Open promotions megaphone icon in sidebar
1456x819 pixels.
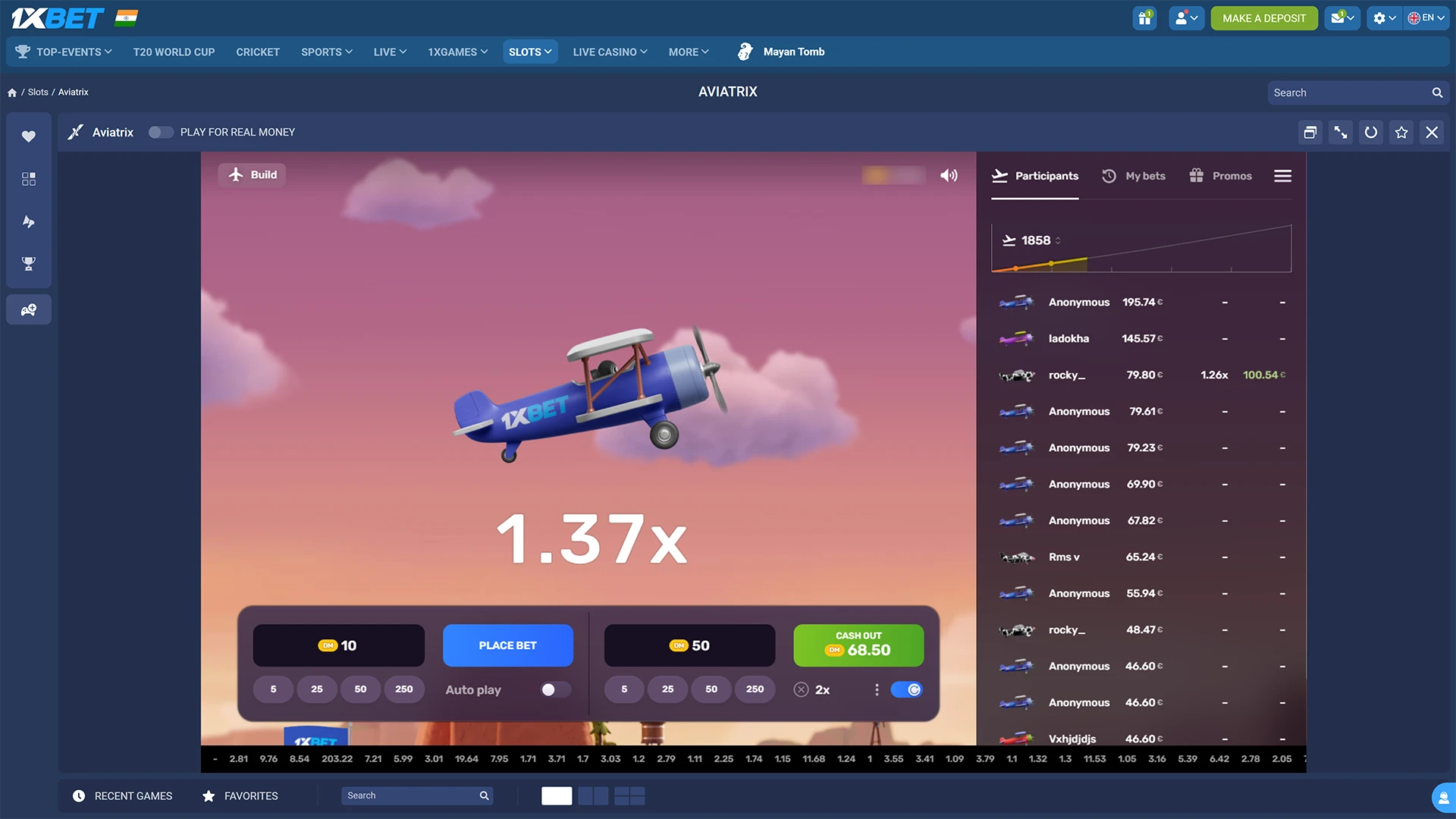(28, 221)
